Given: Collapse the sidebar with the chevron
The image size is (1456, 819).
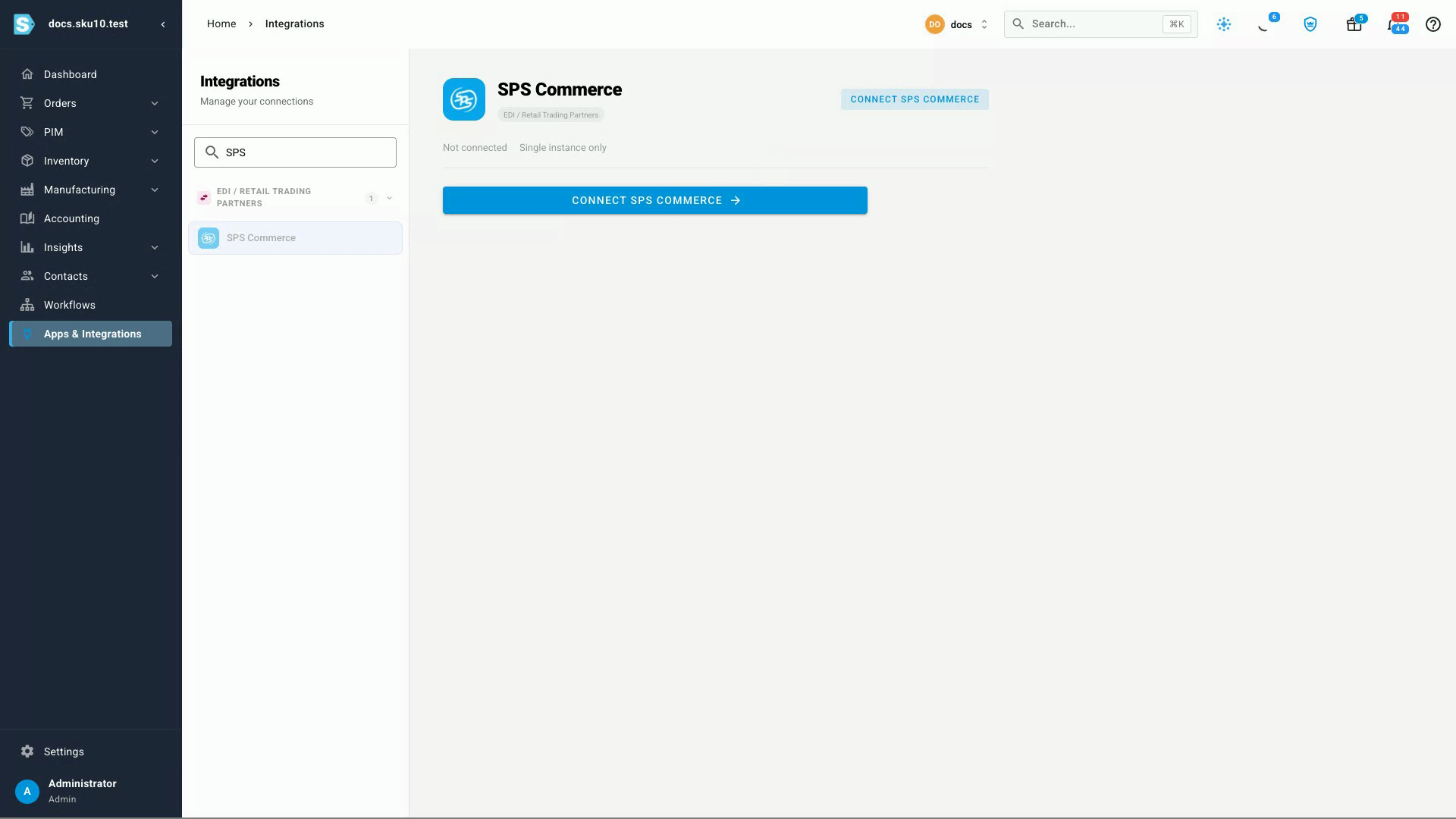Looking at the screenshot, I should 163,24.
